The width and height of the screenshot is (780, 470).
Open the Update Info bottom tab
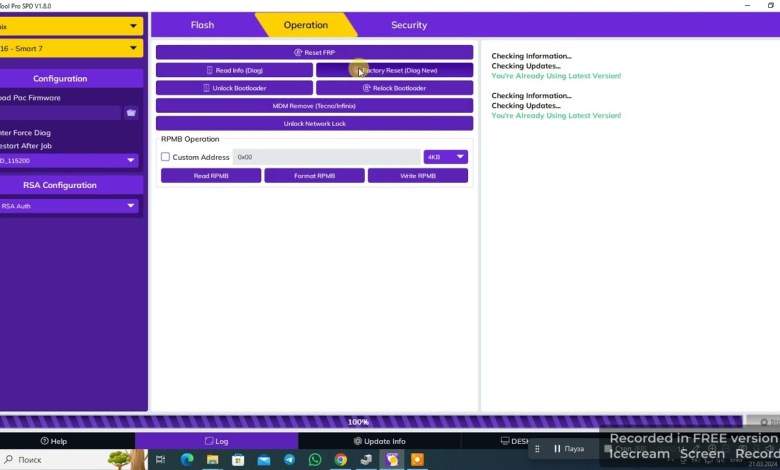coord(379,441)
